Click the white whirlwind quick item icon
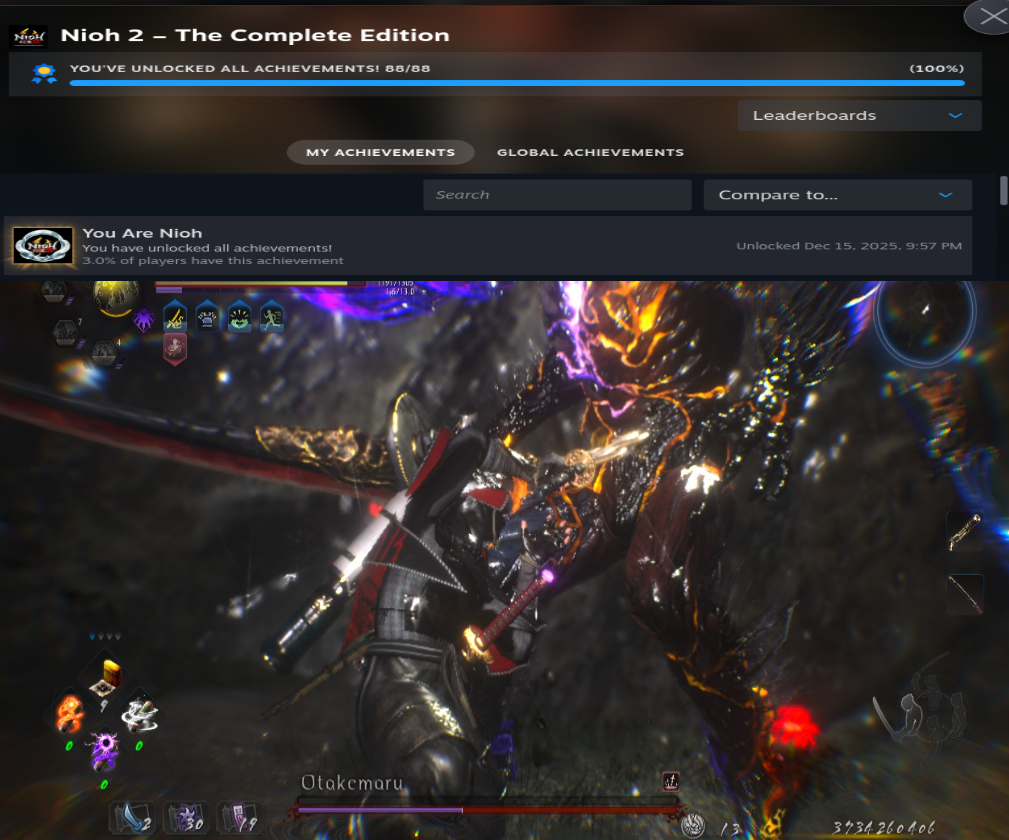1009x840 pixels. [140, 714]
